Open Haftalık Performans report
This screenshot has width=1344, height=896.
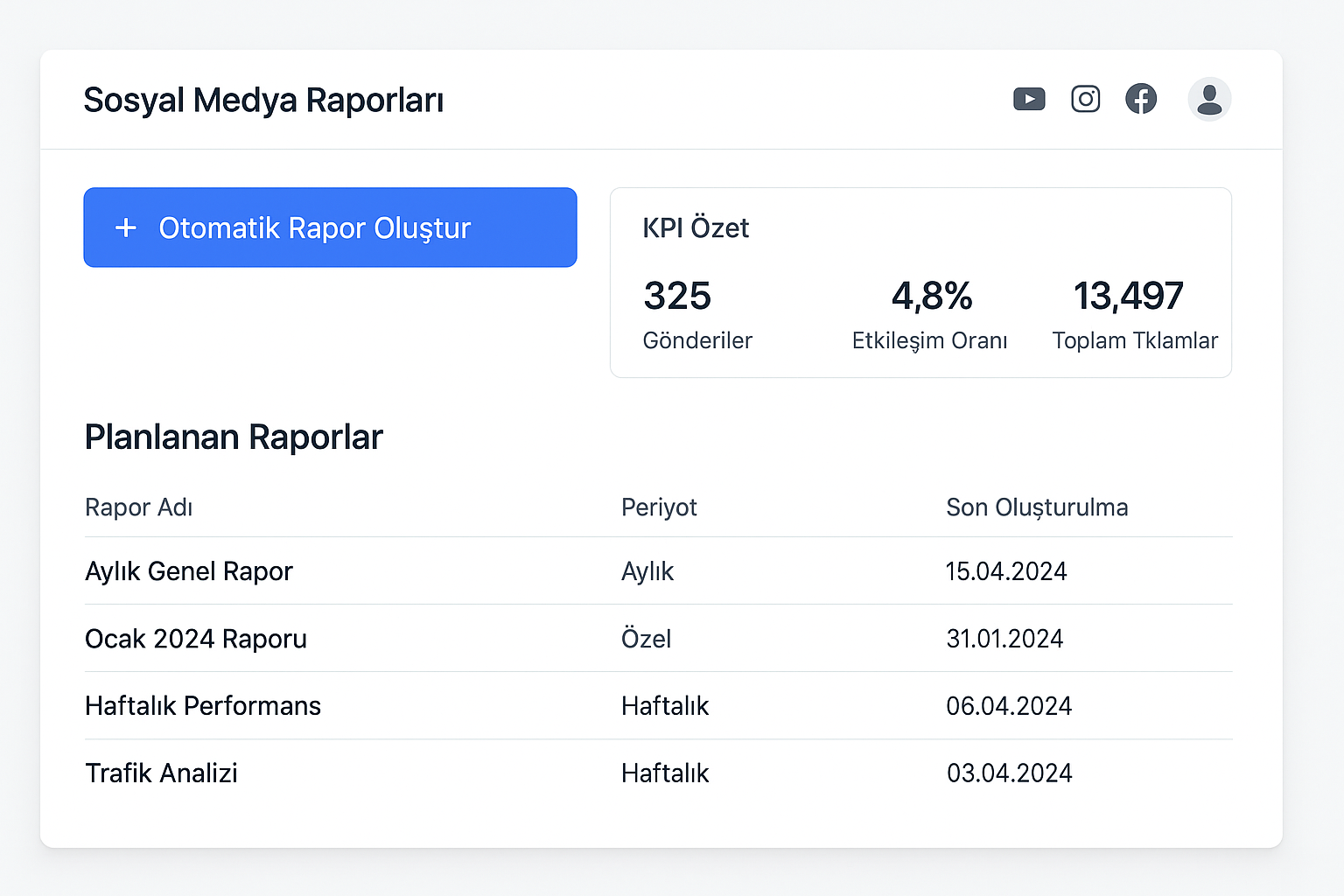tap(203, 706)
